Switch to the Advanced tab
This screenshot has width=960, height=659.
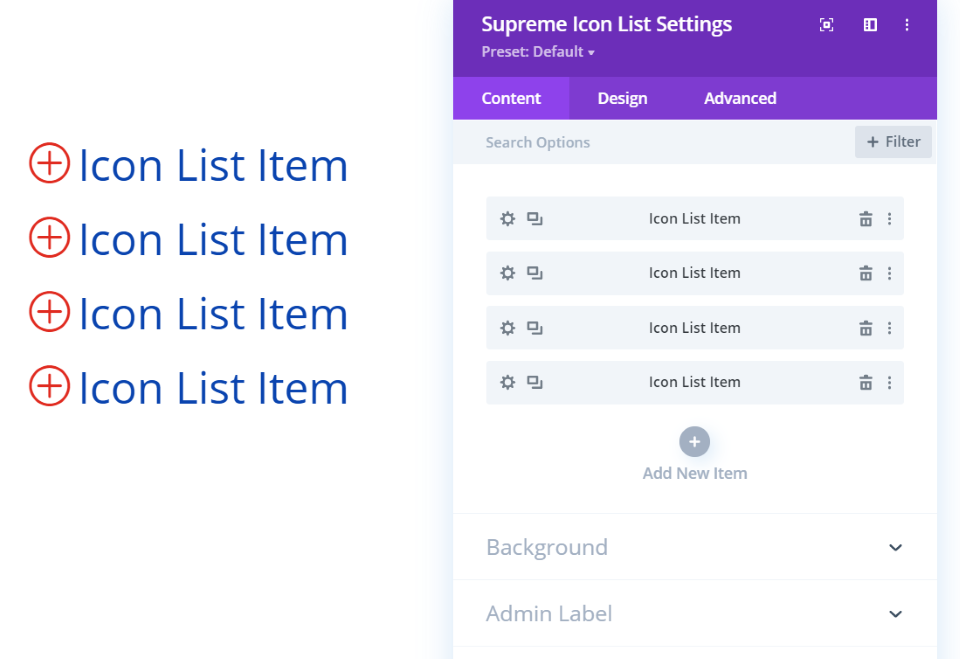(x=740, y=98)
